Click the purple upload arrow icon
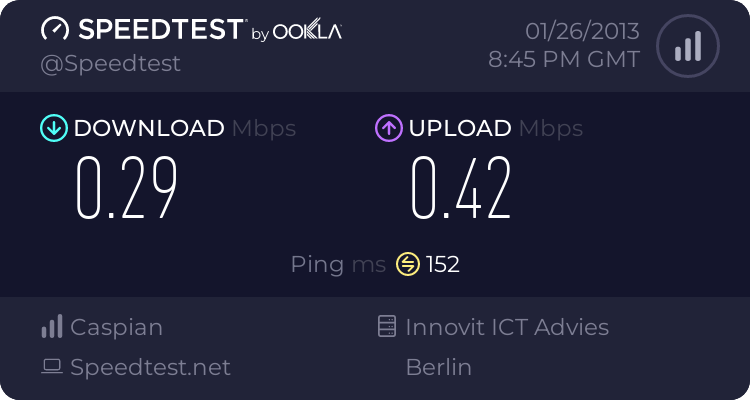Image resolution: width=750 pixels, height=400 pixels. click(x=388, y=128)
